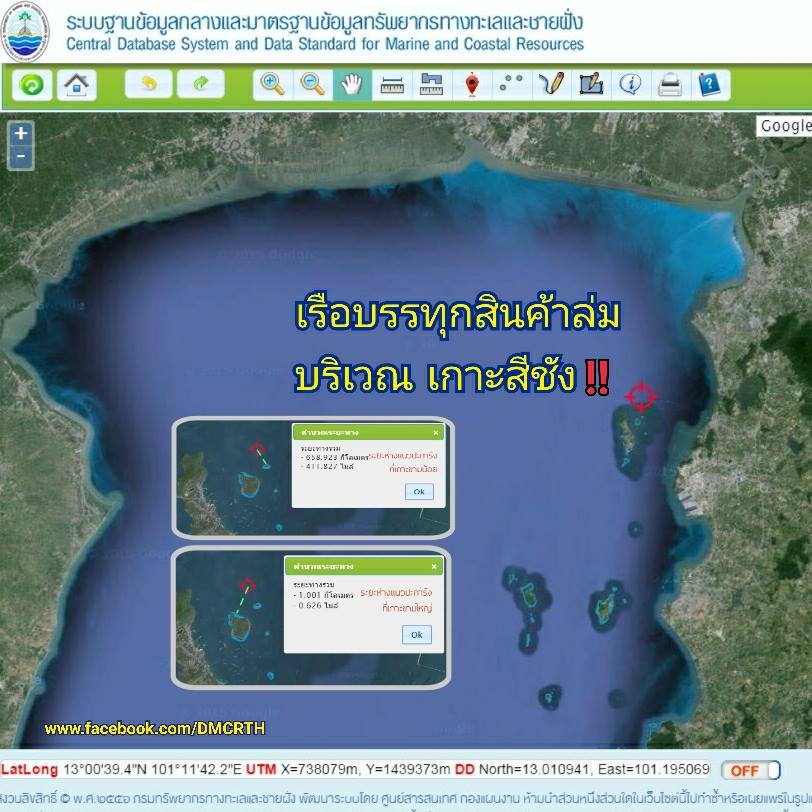Click Ok in the 1.001 distance dialog
This screenshot has height=812, width=812.
pos(417,634)
